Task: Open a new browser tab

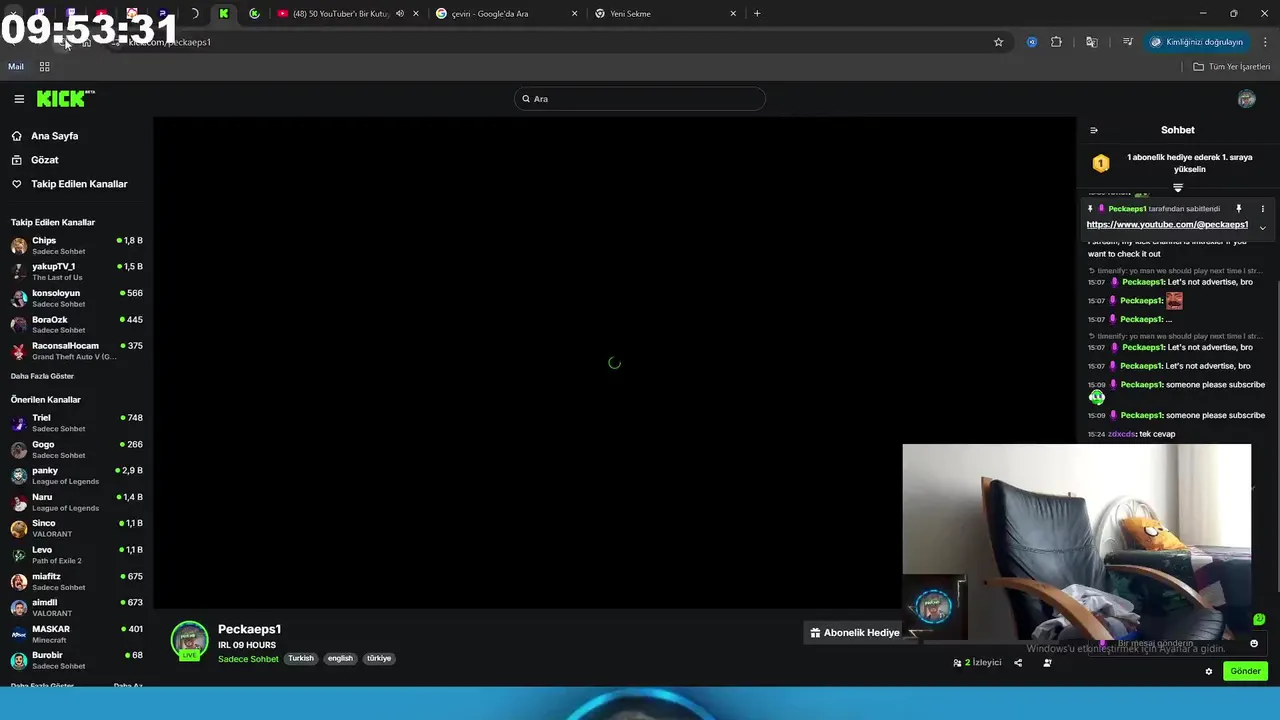Action: (757, 14)
